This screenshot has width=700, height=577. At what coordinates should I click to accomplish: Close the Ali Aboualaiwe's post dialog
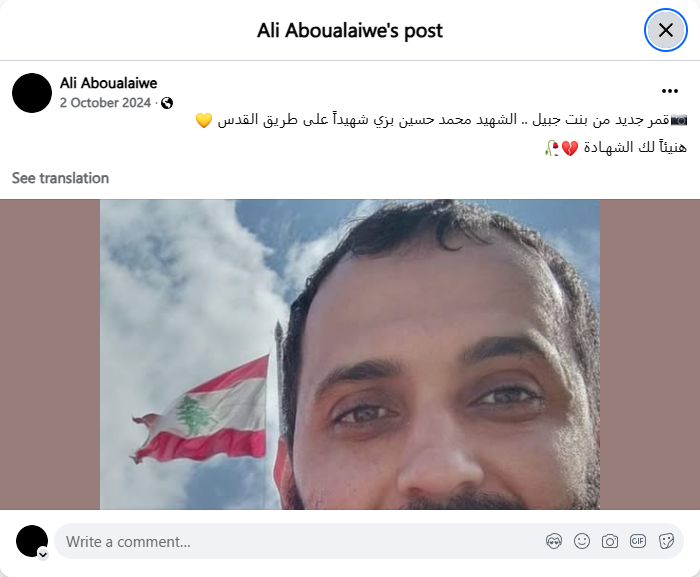pos(666,30)
